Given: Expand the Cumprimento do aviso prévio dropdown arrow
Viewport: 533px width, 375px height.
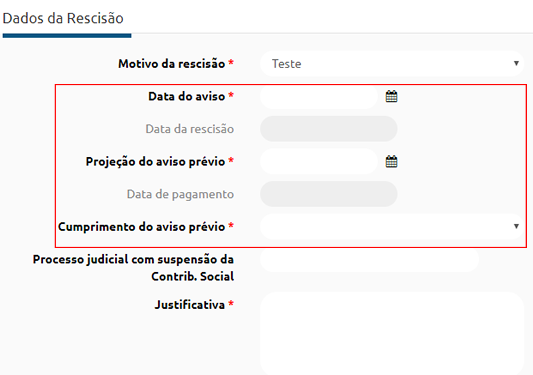Looking at the screenshot, I should click(x=516, y=226).
